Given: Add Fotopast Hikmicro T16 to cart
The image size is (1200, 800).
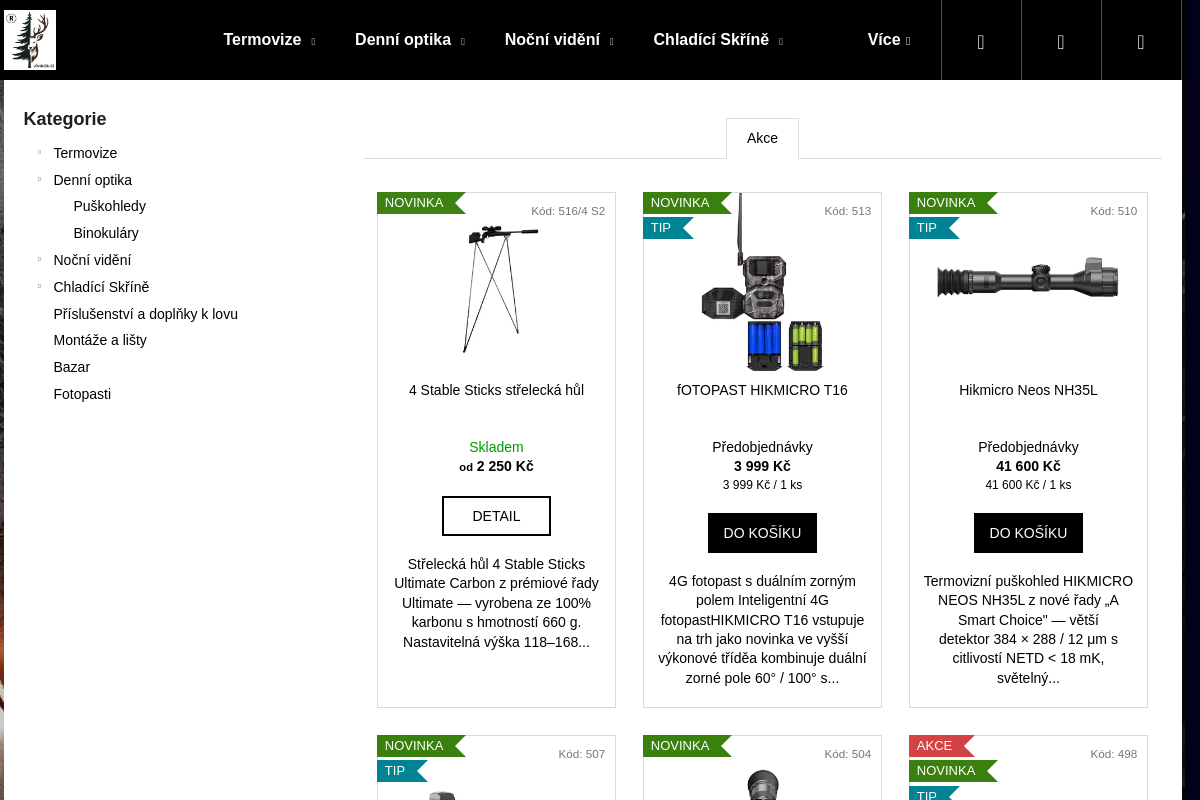Looking at the screenshot, I should [x=762, y=533].
